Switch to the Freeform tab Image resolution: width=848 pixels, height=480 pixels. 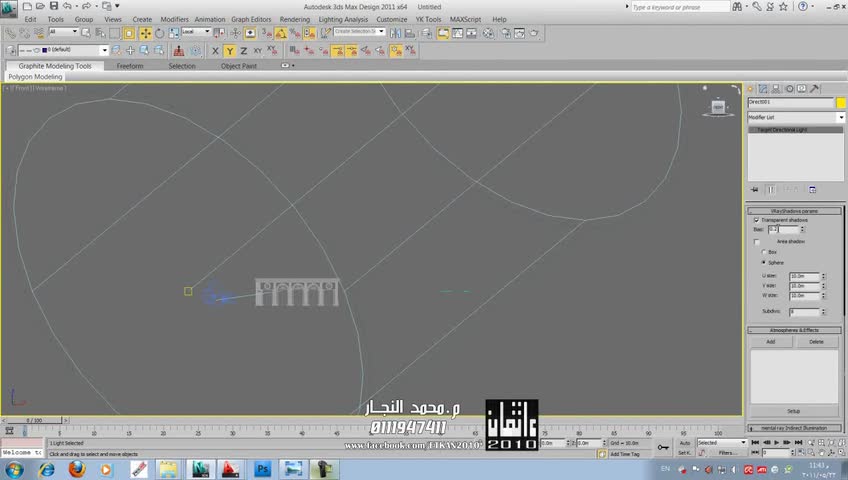[130, 66]
